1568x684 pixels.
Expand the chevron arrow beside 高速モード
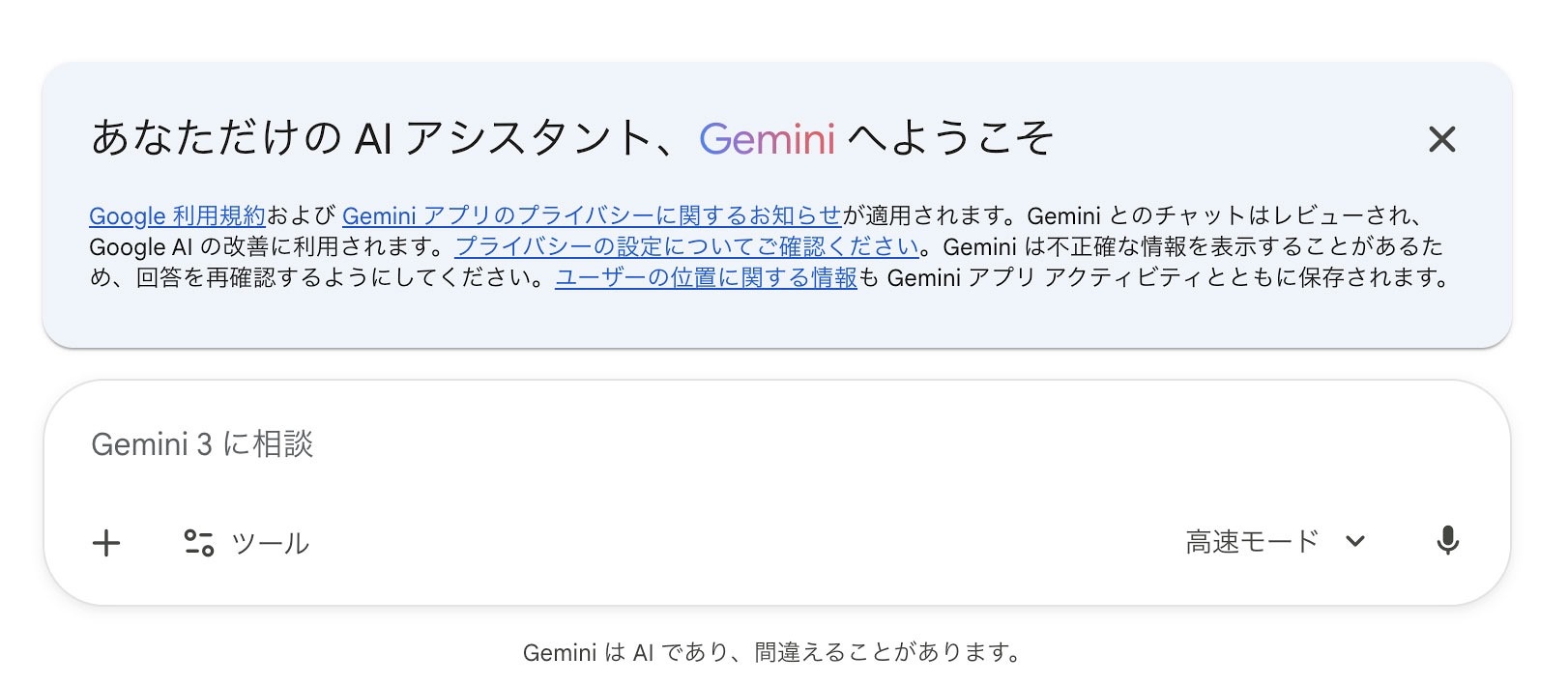1355,541
